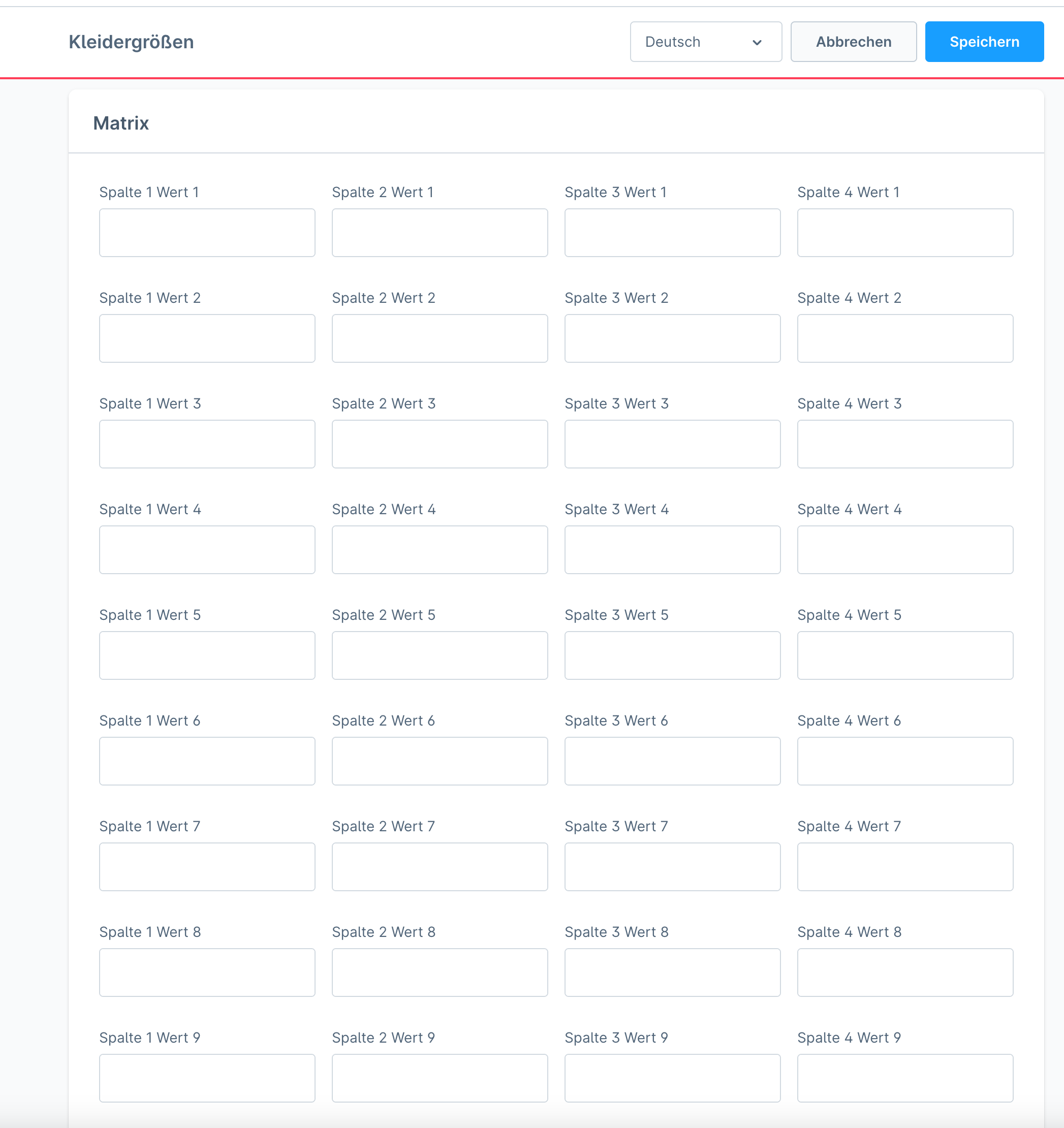Select the Spalte 2 Wert 8 input

[439, 972]
